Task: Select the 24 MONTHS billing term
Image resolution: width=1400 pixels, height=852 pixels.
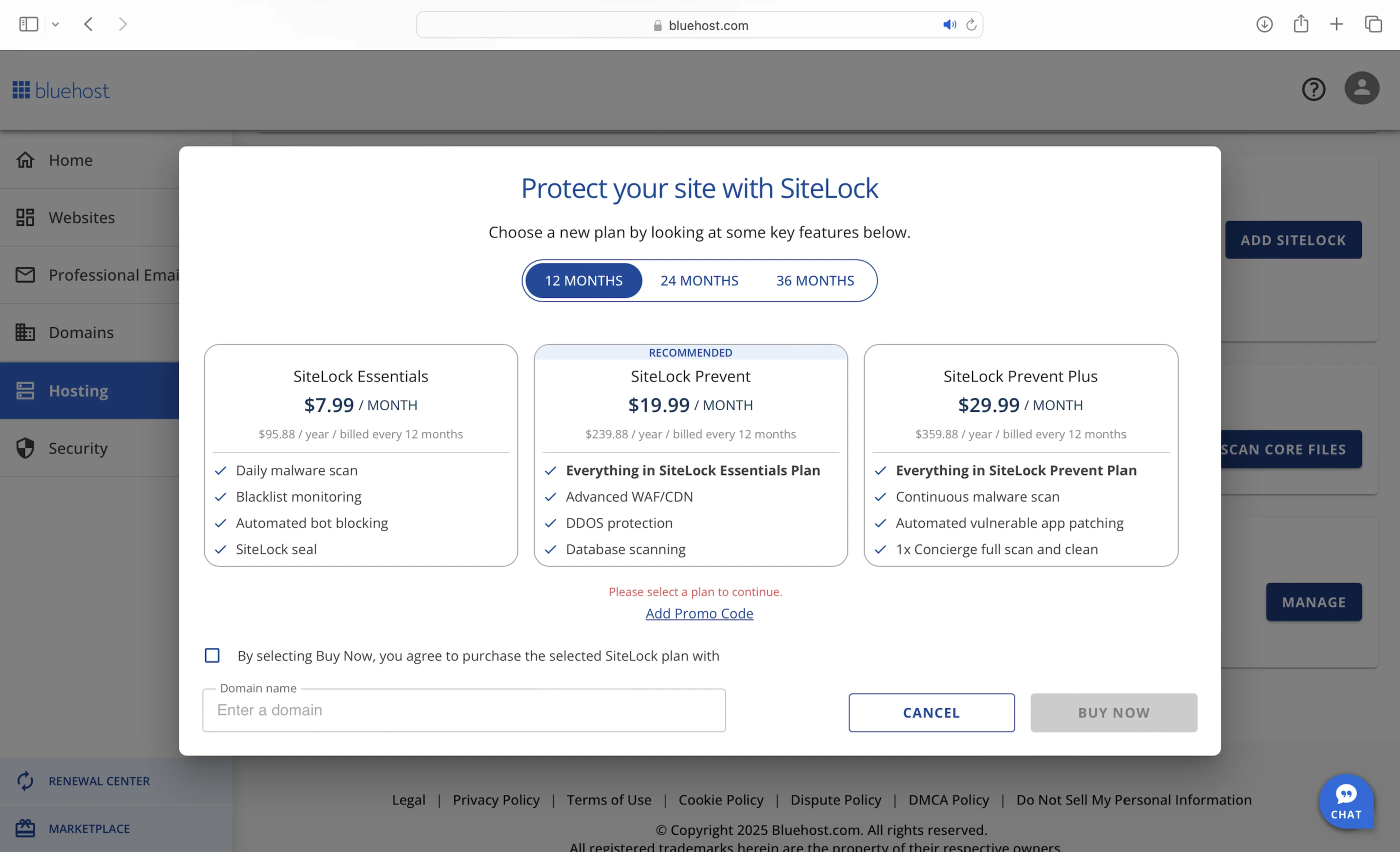Action: coord(699,280)
